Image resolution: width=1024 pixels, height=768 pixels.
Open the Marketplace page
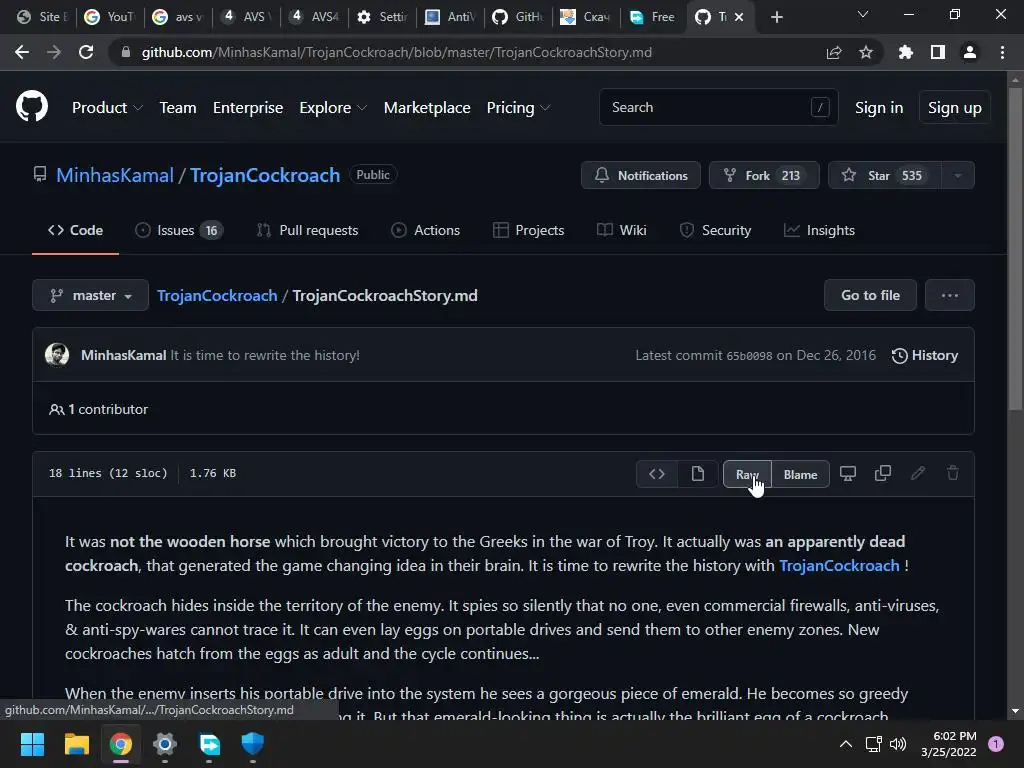(427, 108)
